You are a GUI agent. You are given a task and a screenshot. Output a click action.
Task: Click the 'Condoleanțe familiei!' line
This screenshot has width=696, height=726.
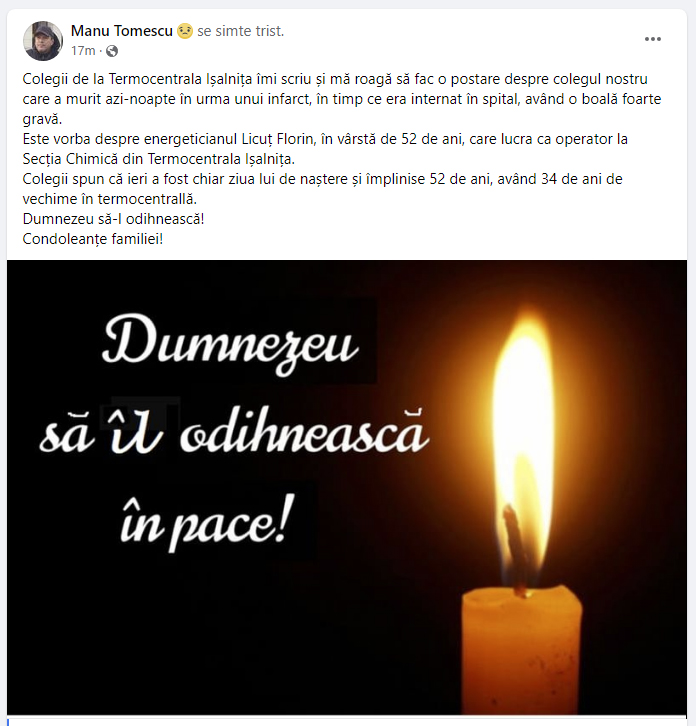[93, 239]
